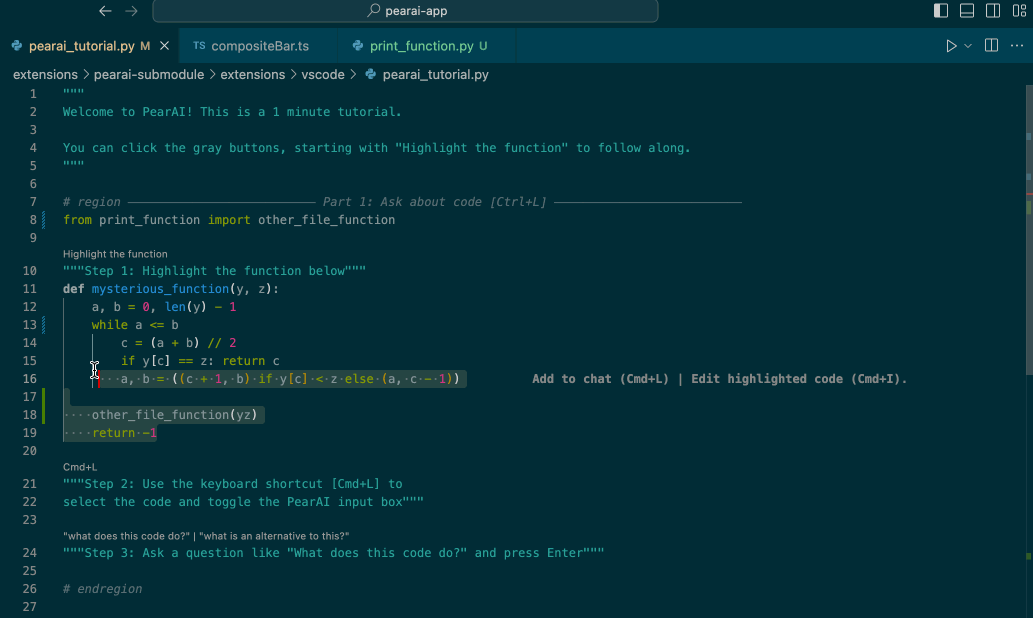
Task: Click the 'Welcome to PearAI!' docstring line
Action: click(x=232, y=112)
